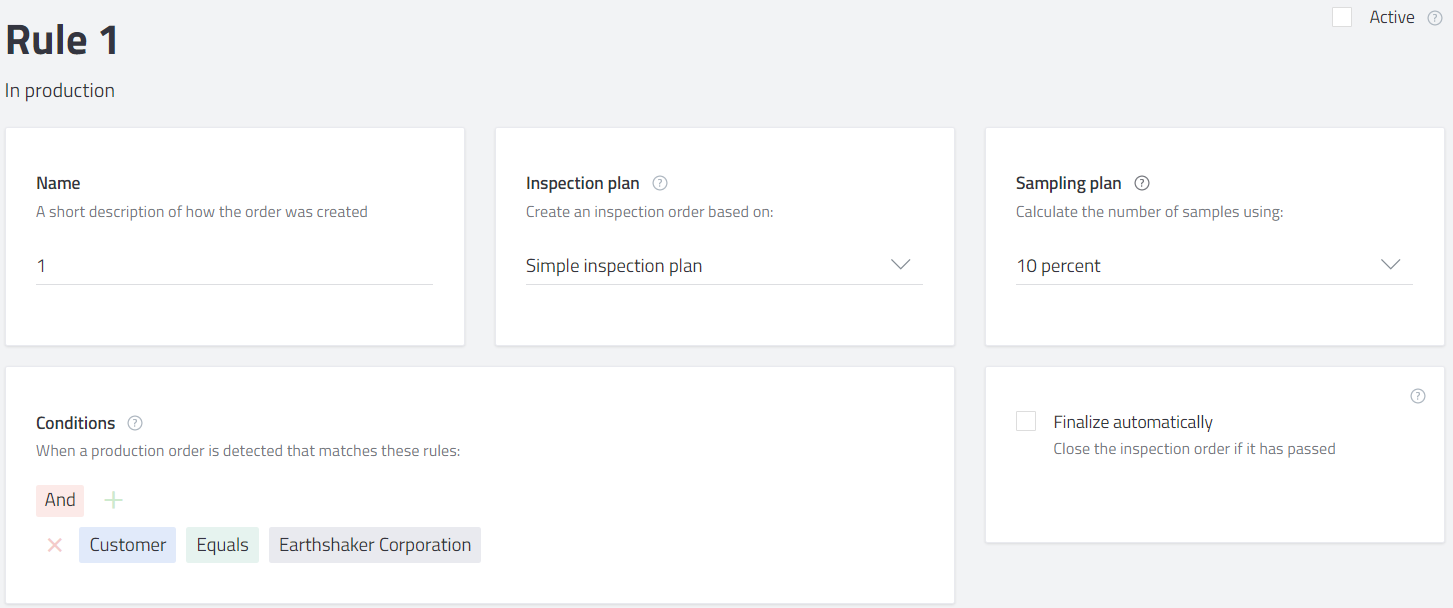The height and width of the screenshot is (608, 1453).
Task: Focus the Name input field
Action: (234, 266)
